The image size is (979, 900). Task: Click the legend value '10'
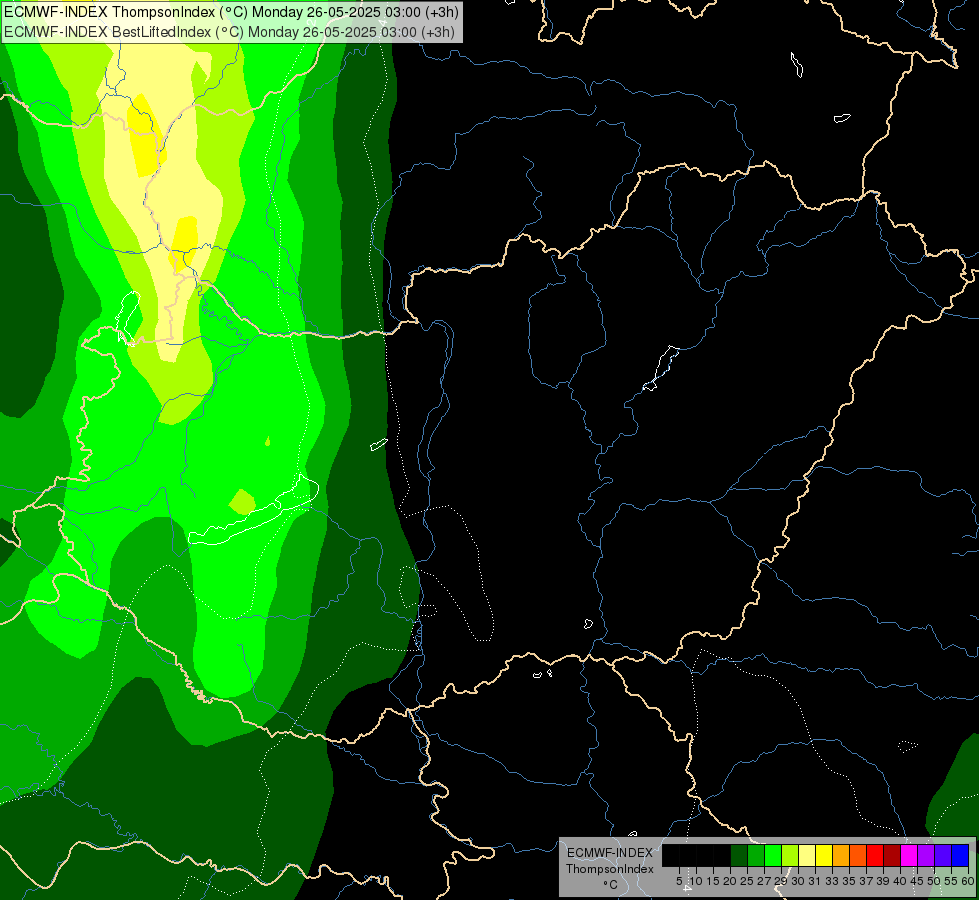click(696, 881)
